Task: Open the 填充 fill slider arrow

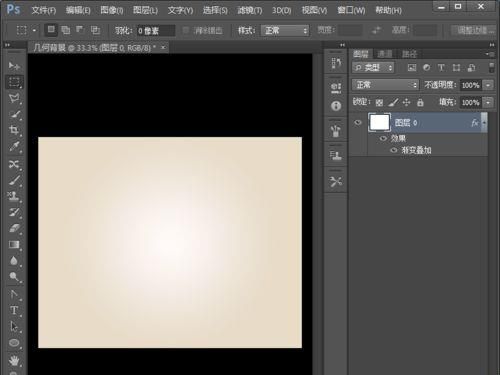Action: [x=488, y=102]
